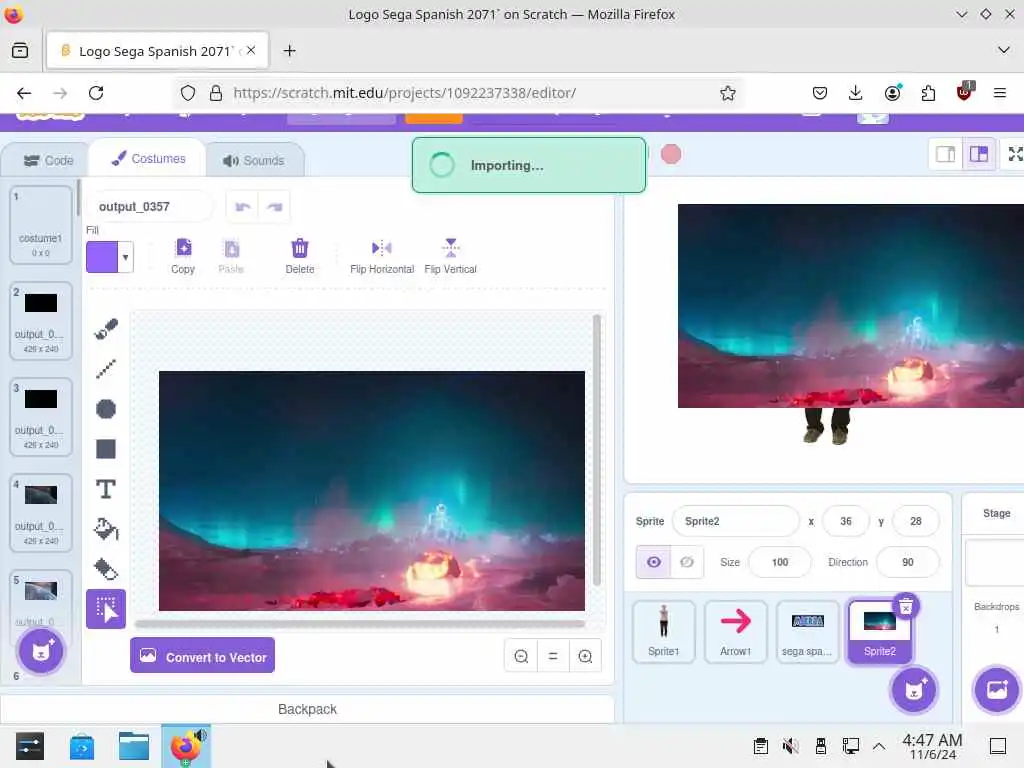The width and height of the screenshot is (1024, 768).
Task: Select costume number 4 thumbnail
Action: 40,513
